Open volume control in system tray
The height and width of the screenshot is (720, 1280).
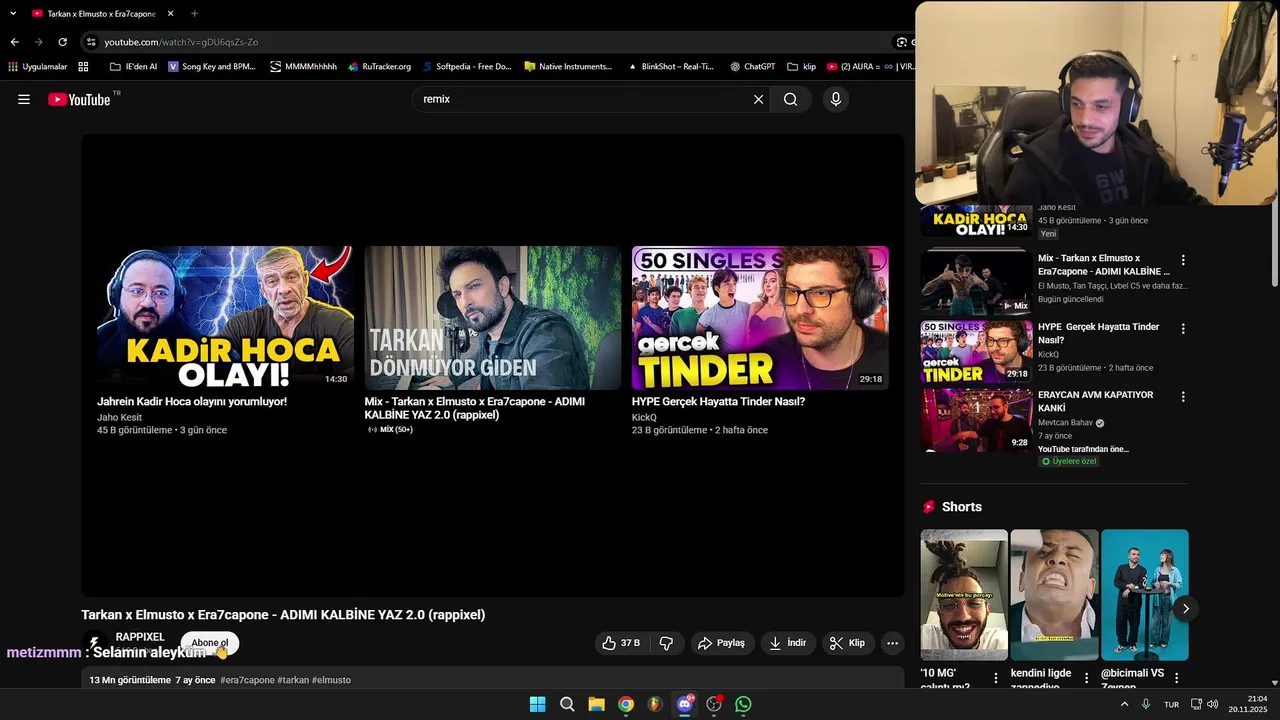1212,704
